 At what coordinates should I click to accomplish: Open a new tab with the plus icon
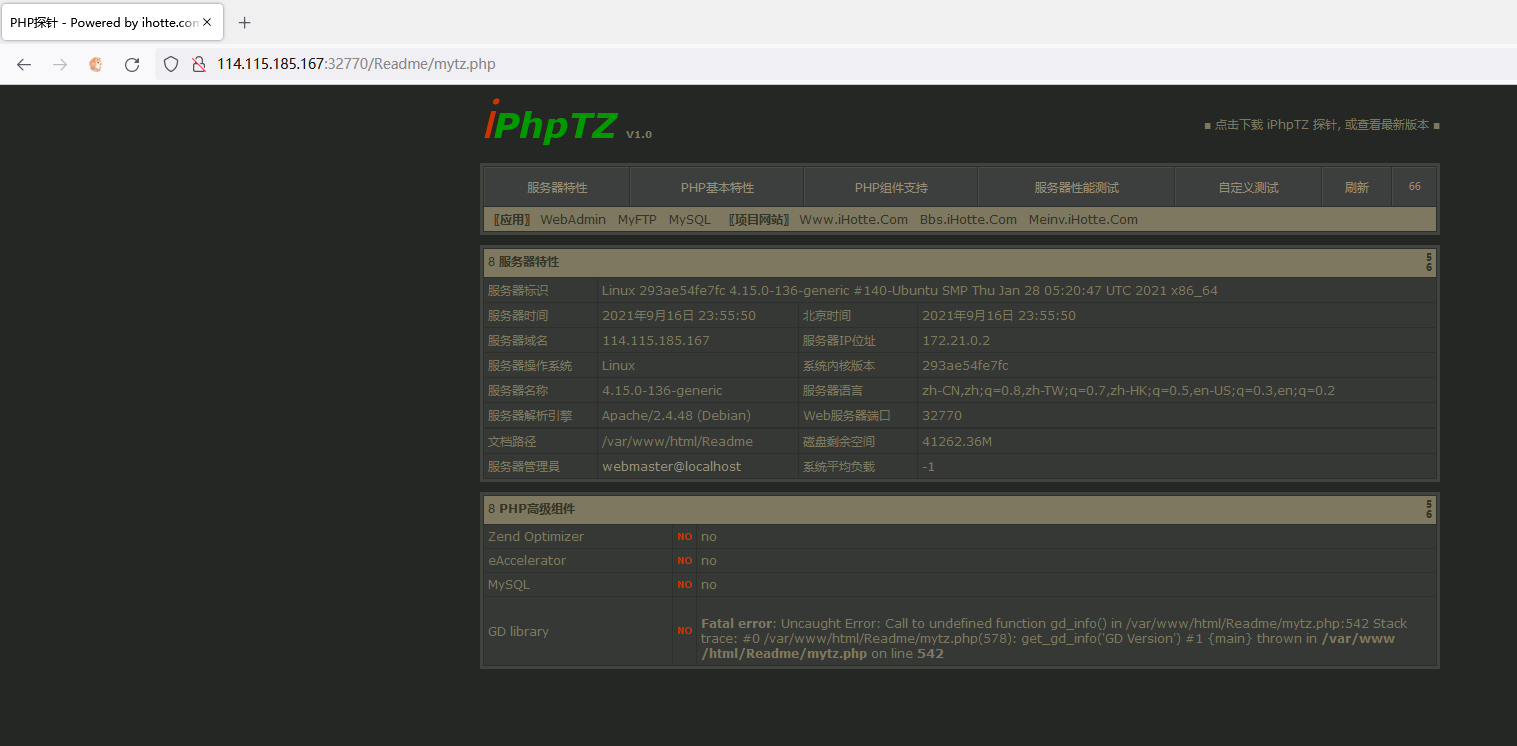(245, 22)
